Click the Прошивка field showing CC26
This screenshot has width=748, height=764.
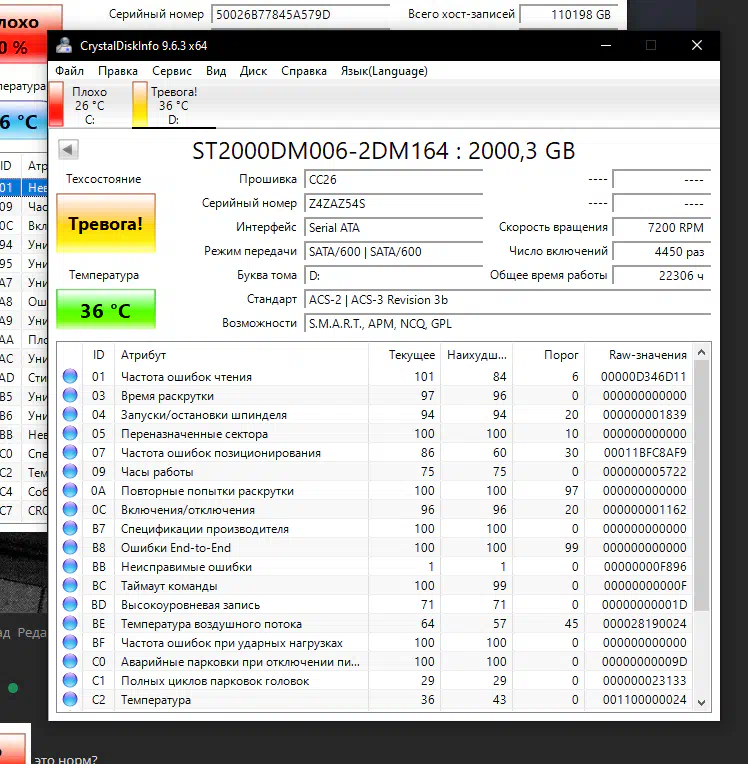[393, 179]
